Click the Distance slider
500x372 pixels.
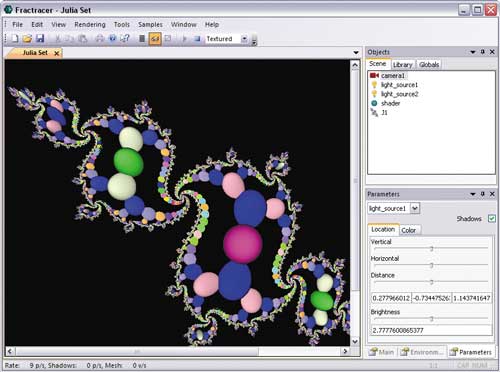(x=431, y=282)
